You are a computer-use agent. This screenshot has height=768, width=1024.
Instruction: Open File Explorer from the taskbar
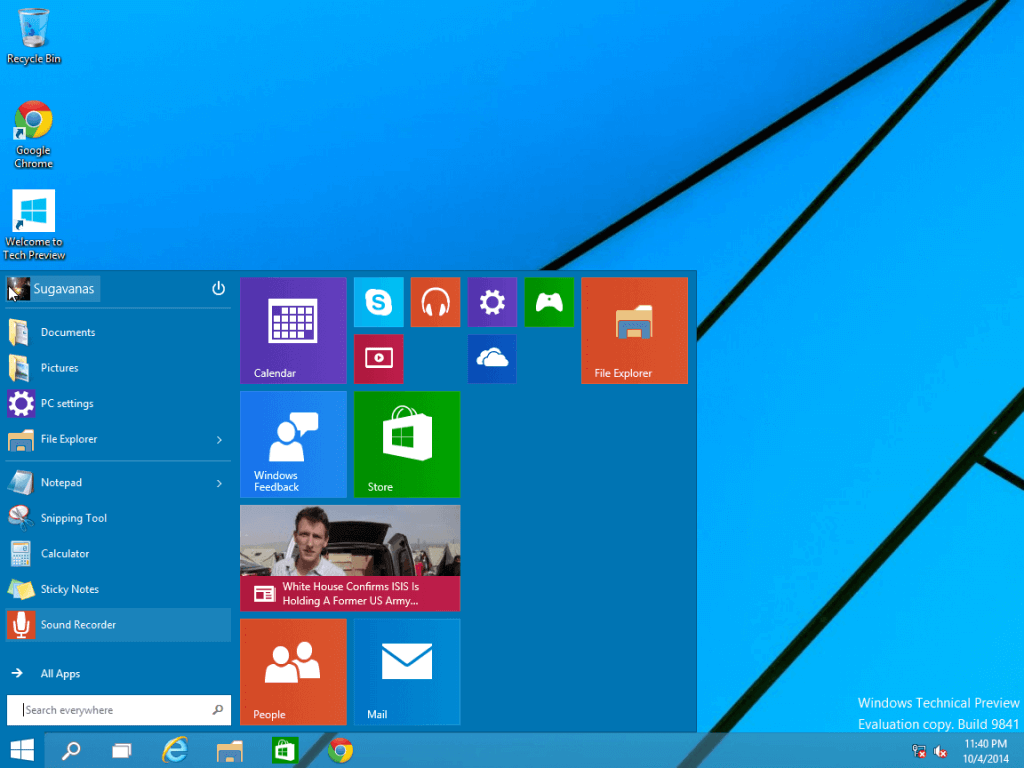pos(230,750)
